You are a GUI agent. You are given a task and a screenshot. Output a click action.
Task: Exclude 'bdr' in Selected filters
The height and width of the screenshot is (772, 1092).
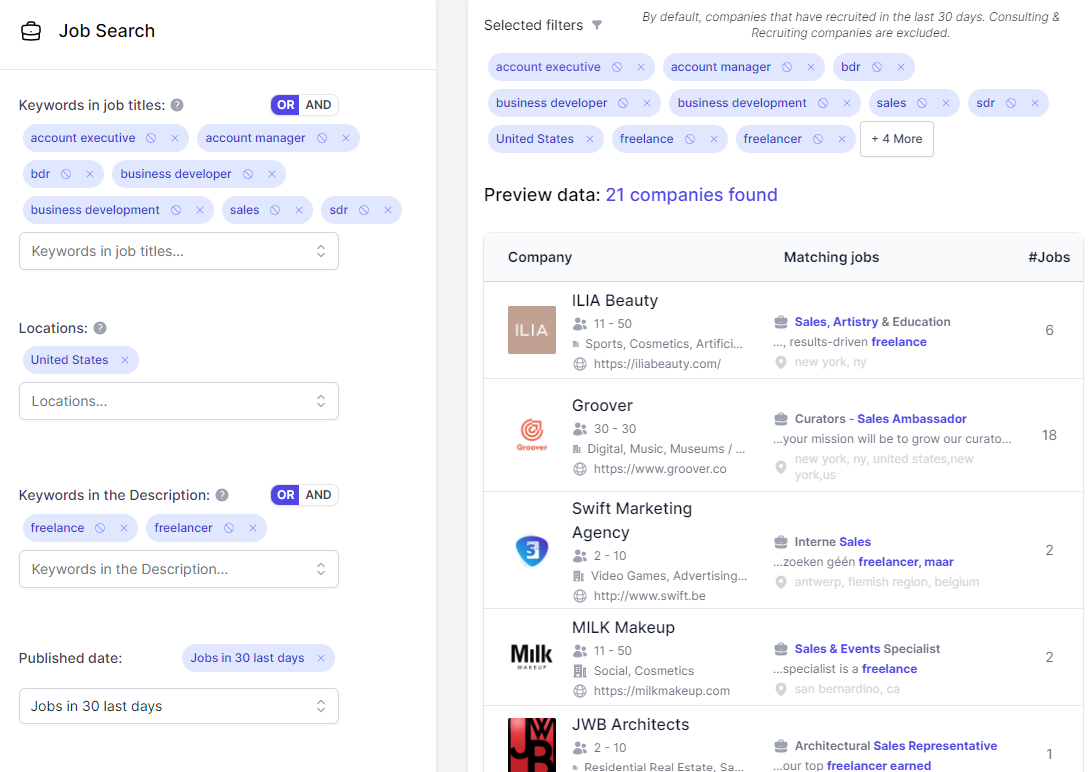point(877,67)
